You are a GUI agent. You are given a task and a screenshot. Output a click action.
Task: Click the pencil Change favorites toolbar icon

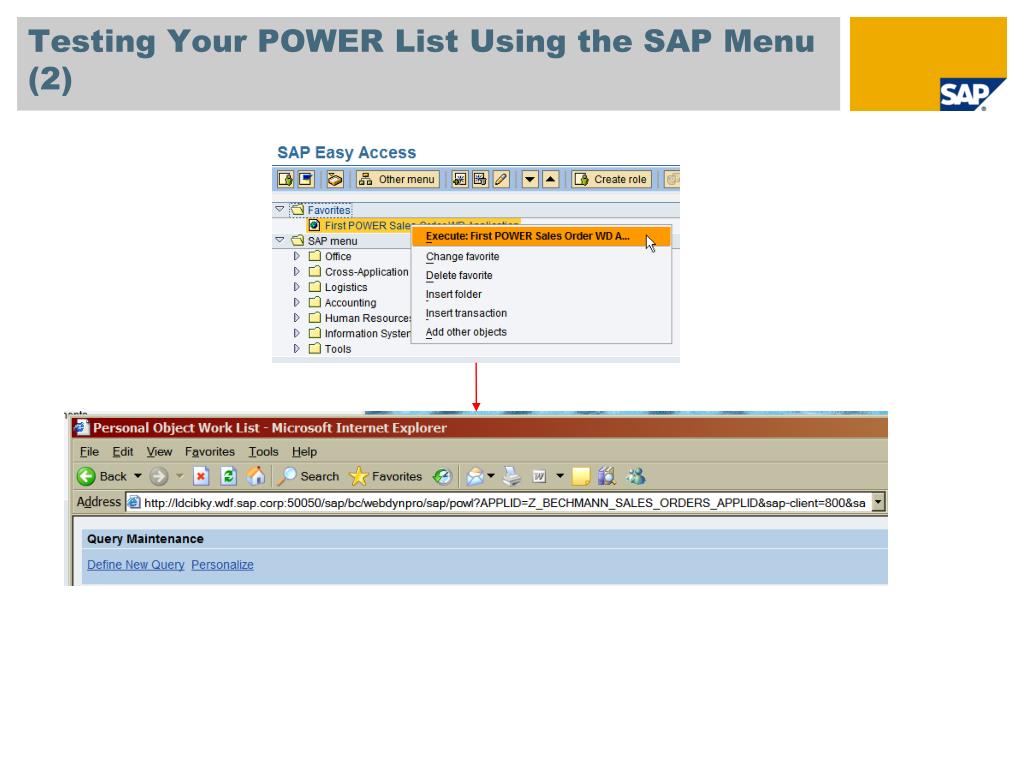click(x=502, y=179)
